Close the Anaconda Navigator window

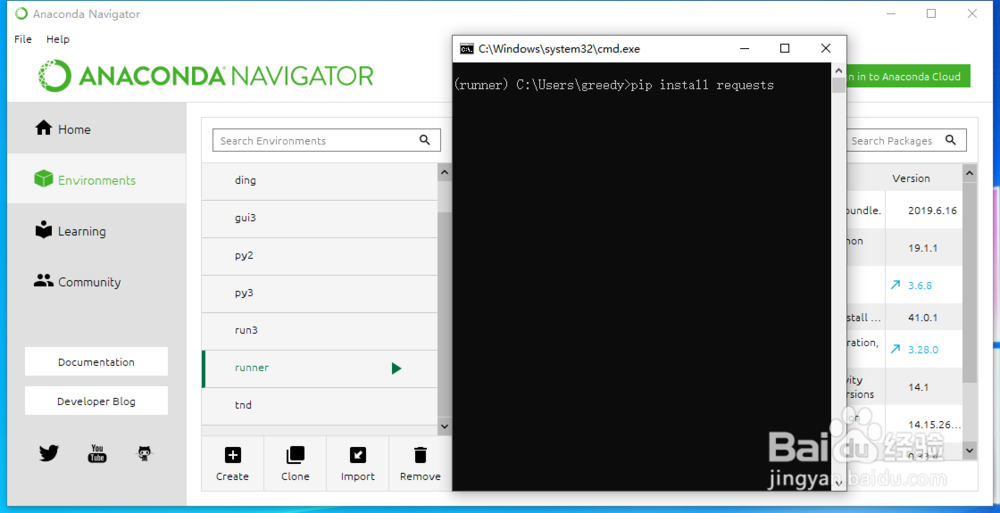pos(972,13)
